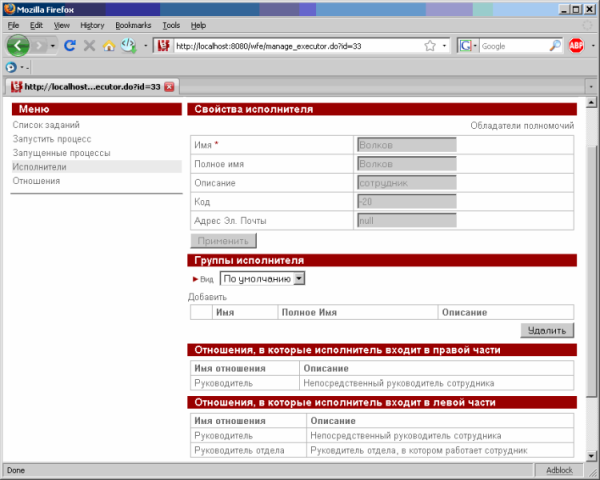Screen dimensions: 600x480
Task: Open the address bar history dropdown arrow
Action: 443,46
